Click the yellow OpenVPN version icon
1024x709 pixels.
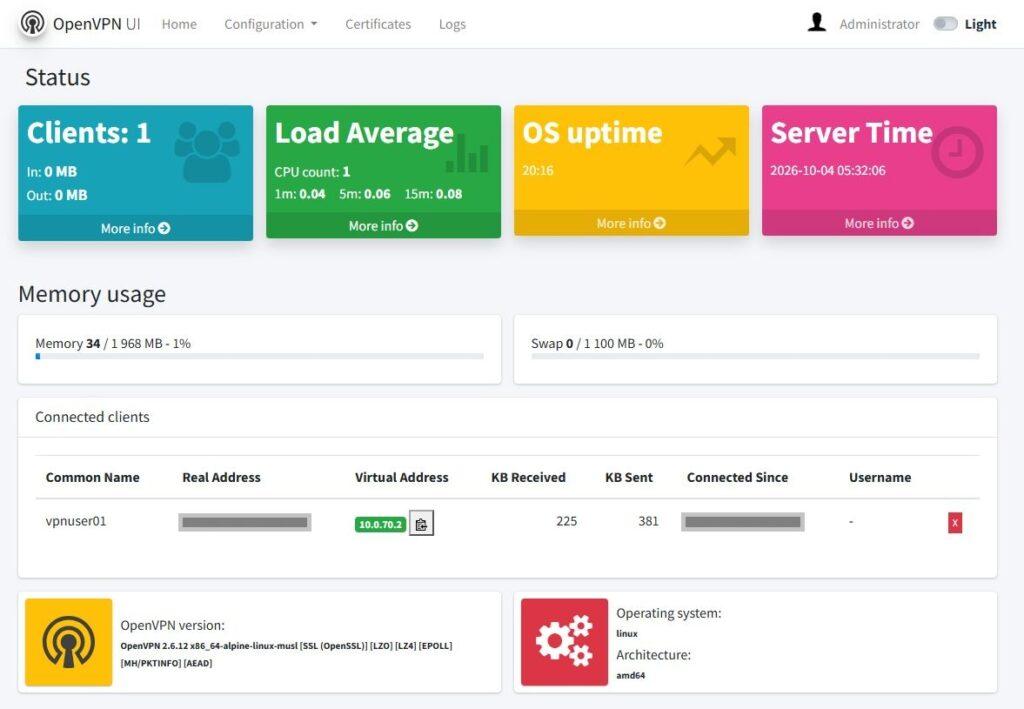click(x=69, y=642)
